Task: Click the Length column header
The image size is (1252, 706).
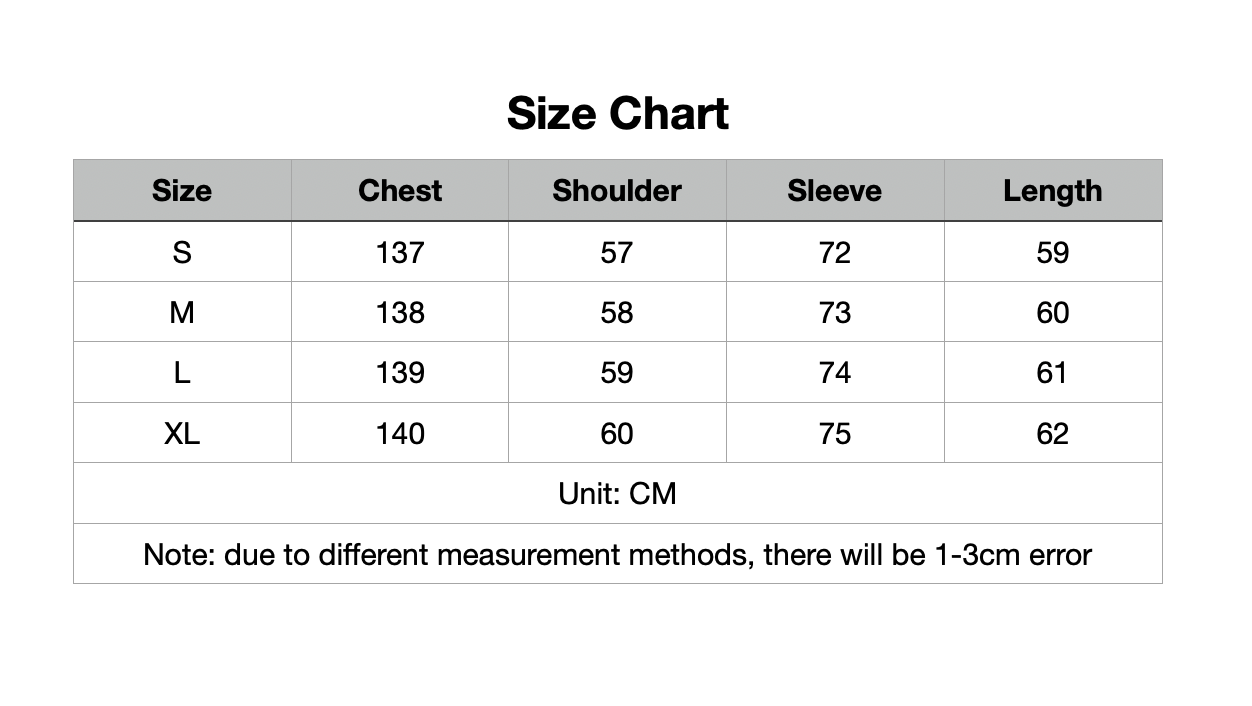Action: [x=1053, y=191]
